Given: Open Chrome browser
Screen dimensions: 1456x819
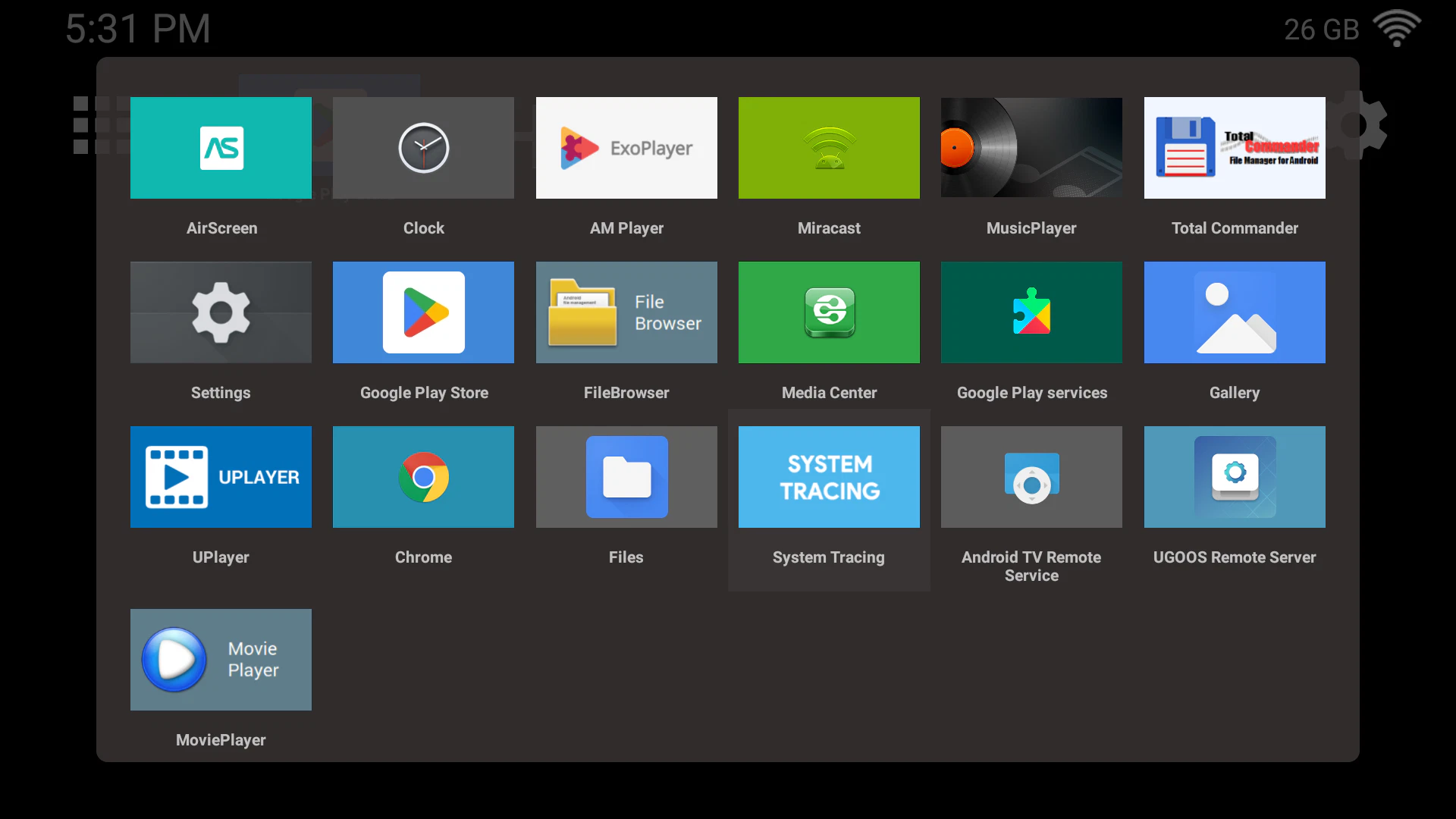Looking at the screenshot, I should click(423, 477).
